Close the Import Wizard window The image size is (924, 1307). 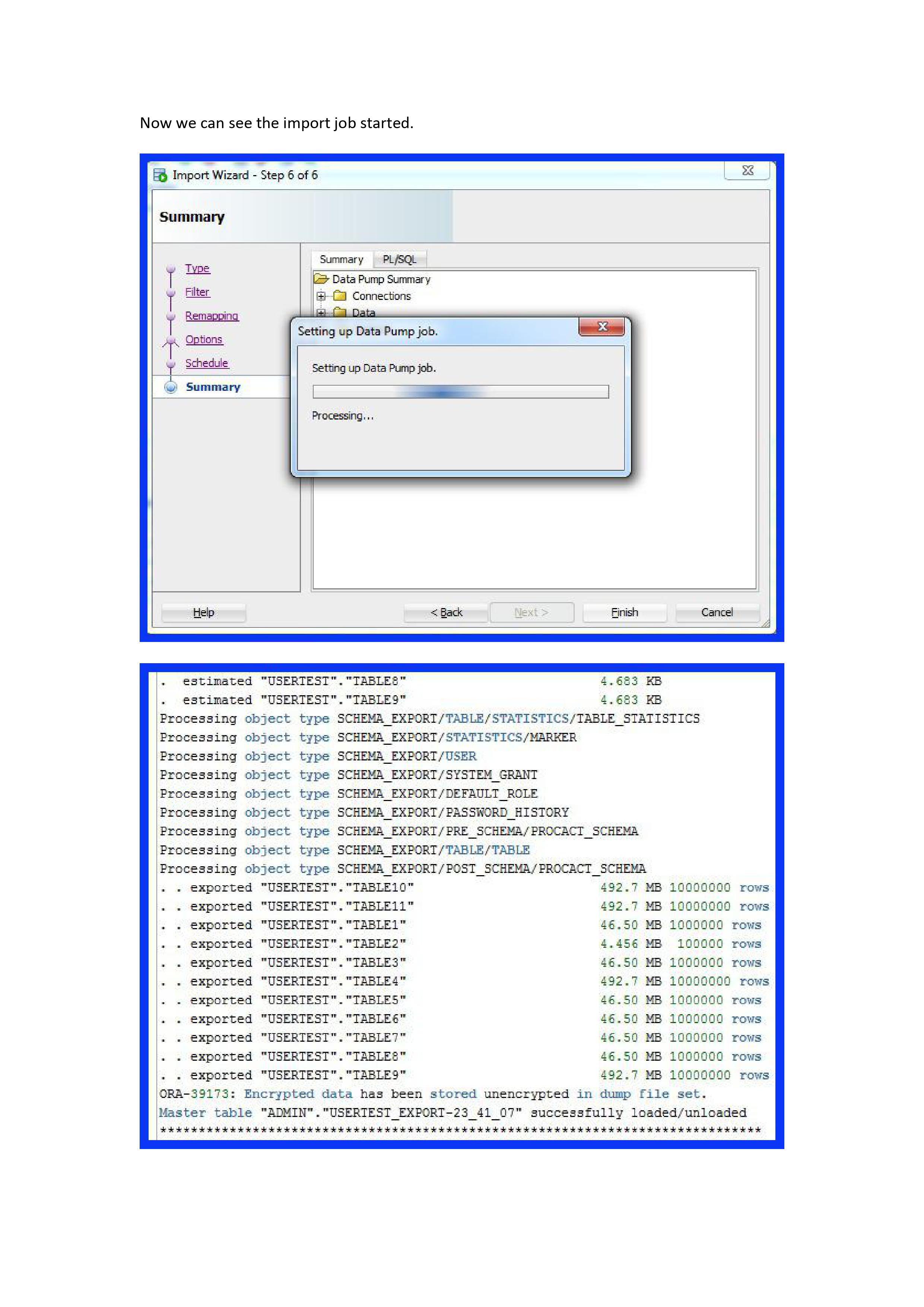coord(747,170)
